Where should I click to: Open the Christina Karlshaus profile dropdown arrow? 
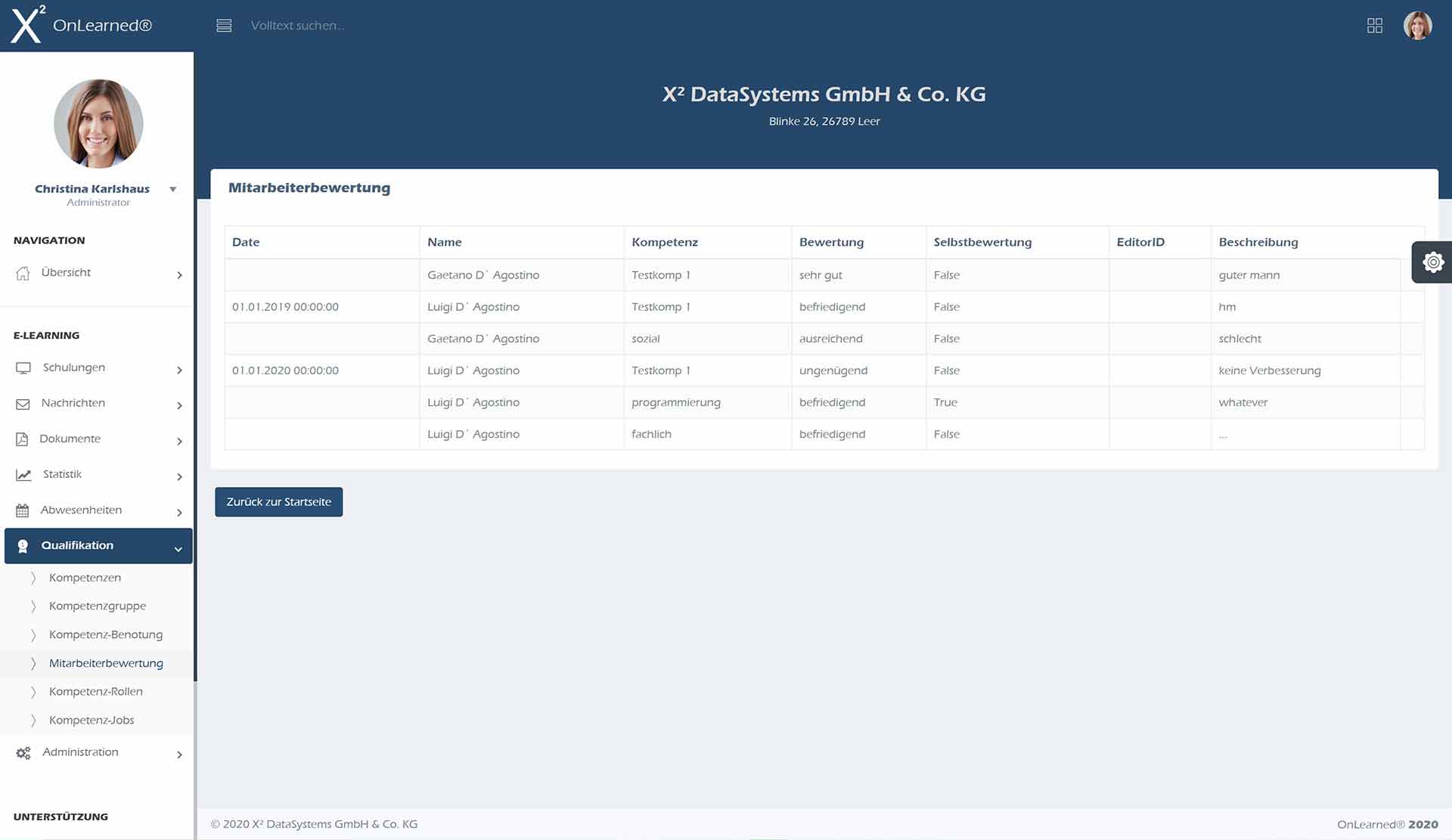173,189
